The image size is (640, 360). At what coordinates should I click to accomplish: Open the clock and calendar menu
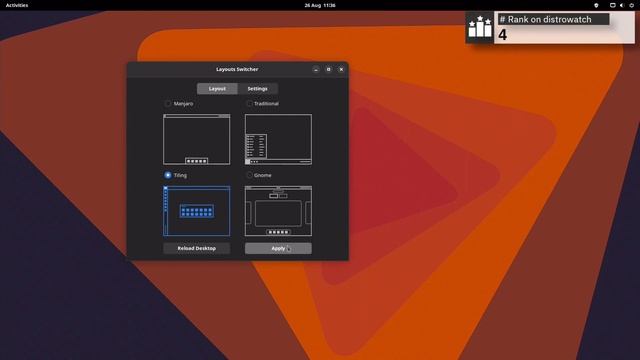320,5
